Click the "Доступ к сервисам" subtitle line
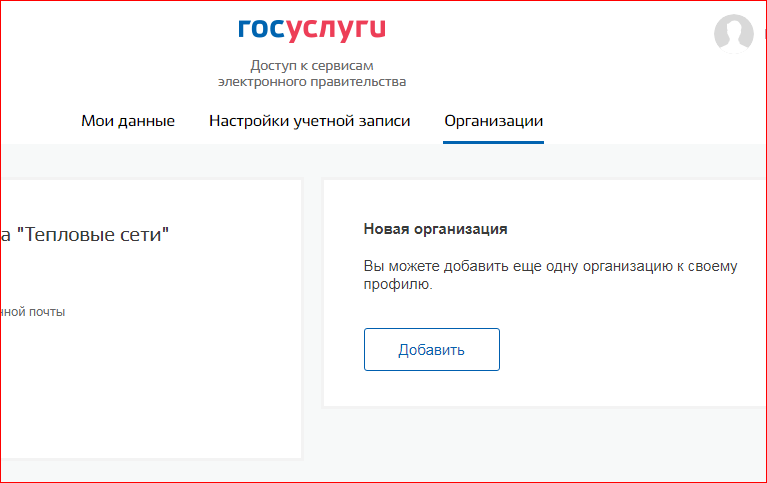This screenshot has height=483, width=767. (312, 66)
